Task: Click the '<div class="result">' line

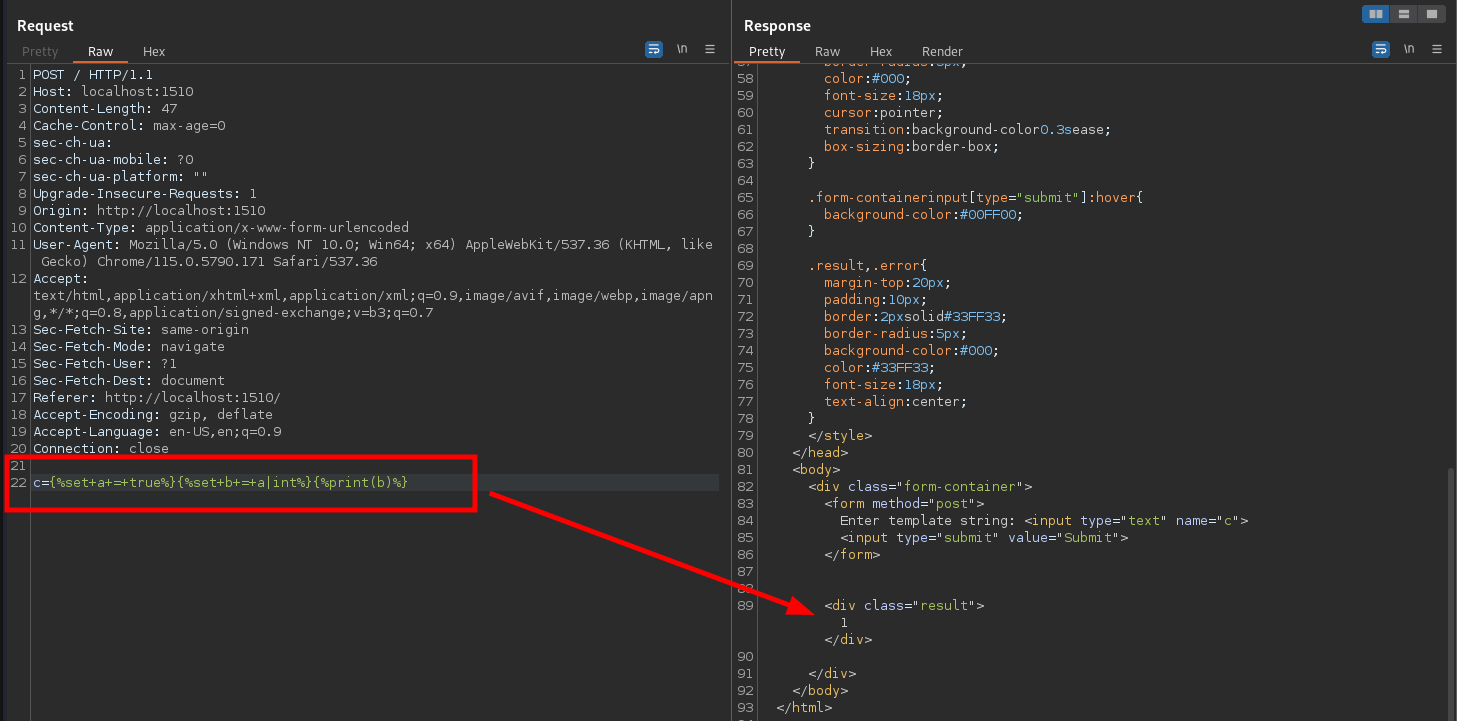Action: pyautogui.click(x=904, y=605)
